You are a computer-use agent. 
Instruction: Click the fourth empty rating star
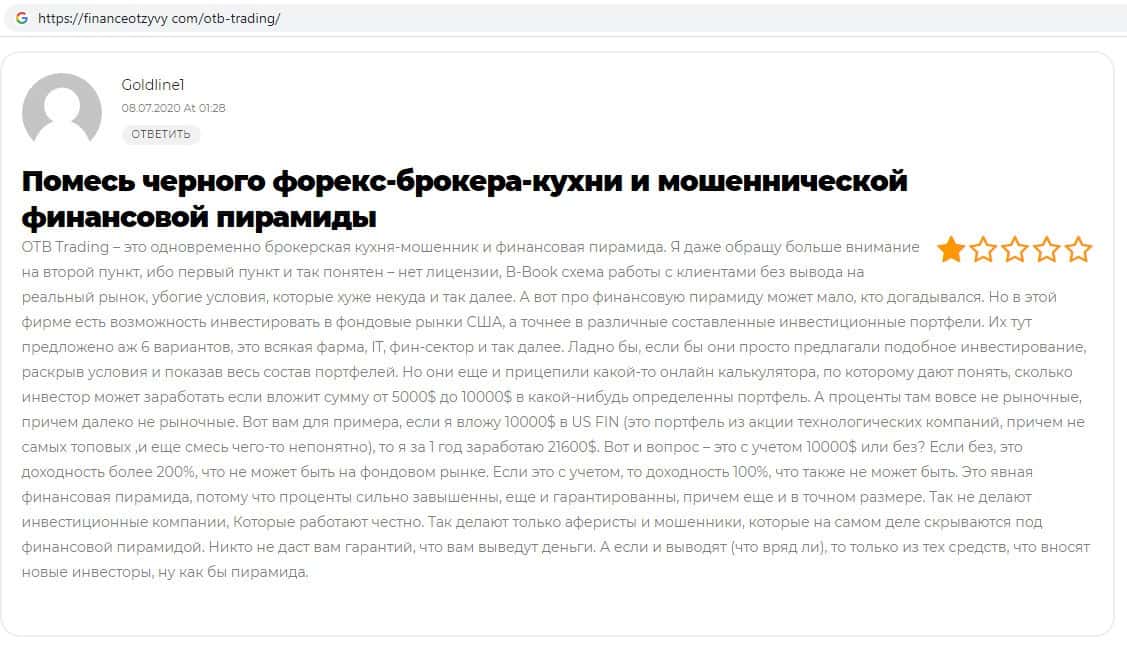(x=1046, y=249)
